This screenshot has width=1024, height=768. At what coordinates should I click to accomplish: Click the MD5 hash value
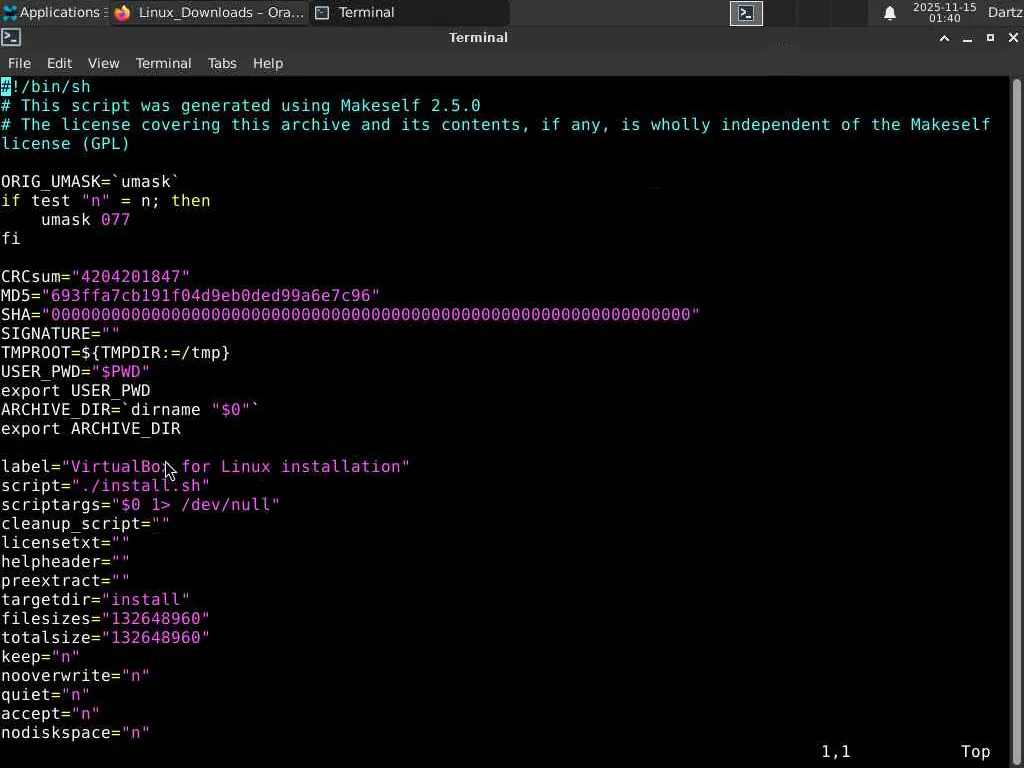(x=210, y=295)
